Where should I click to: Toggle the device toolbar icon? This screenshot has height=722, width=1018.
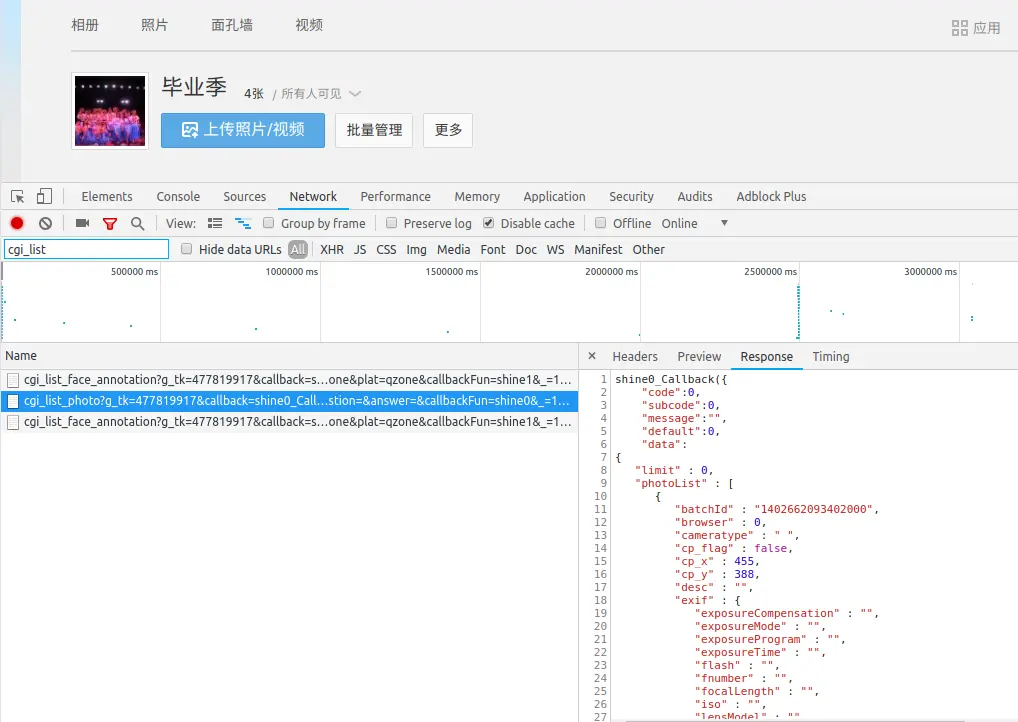click(44, 196)
